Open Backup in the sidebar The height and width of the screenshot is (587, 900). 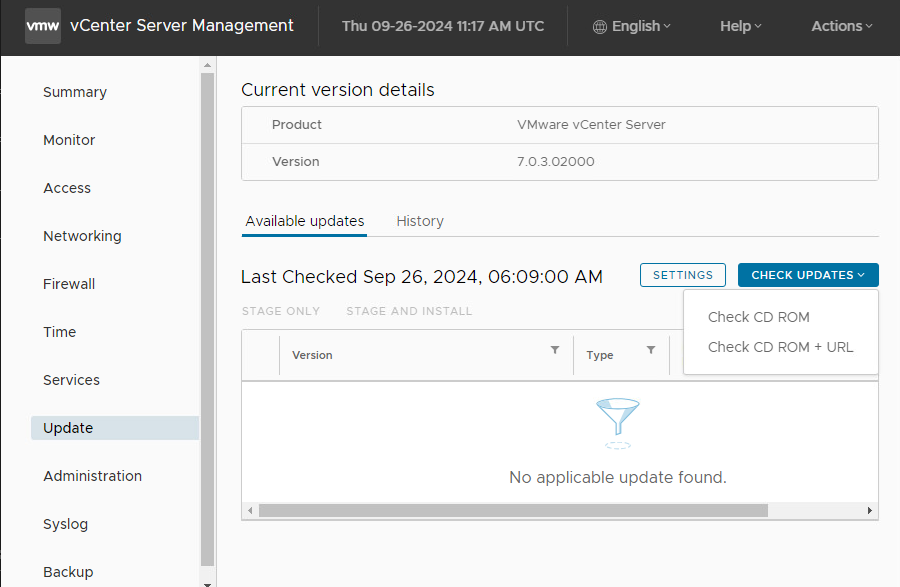click(68, 572)
